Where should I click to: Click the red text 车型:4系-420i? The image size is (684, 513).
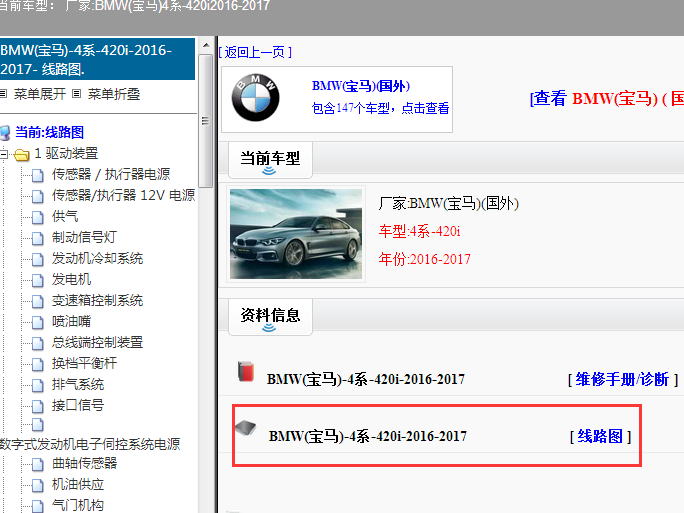[420, 231]
